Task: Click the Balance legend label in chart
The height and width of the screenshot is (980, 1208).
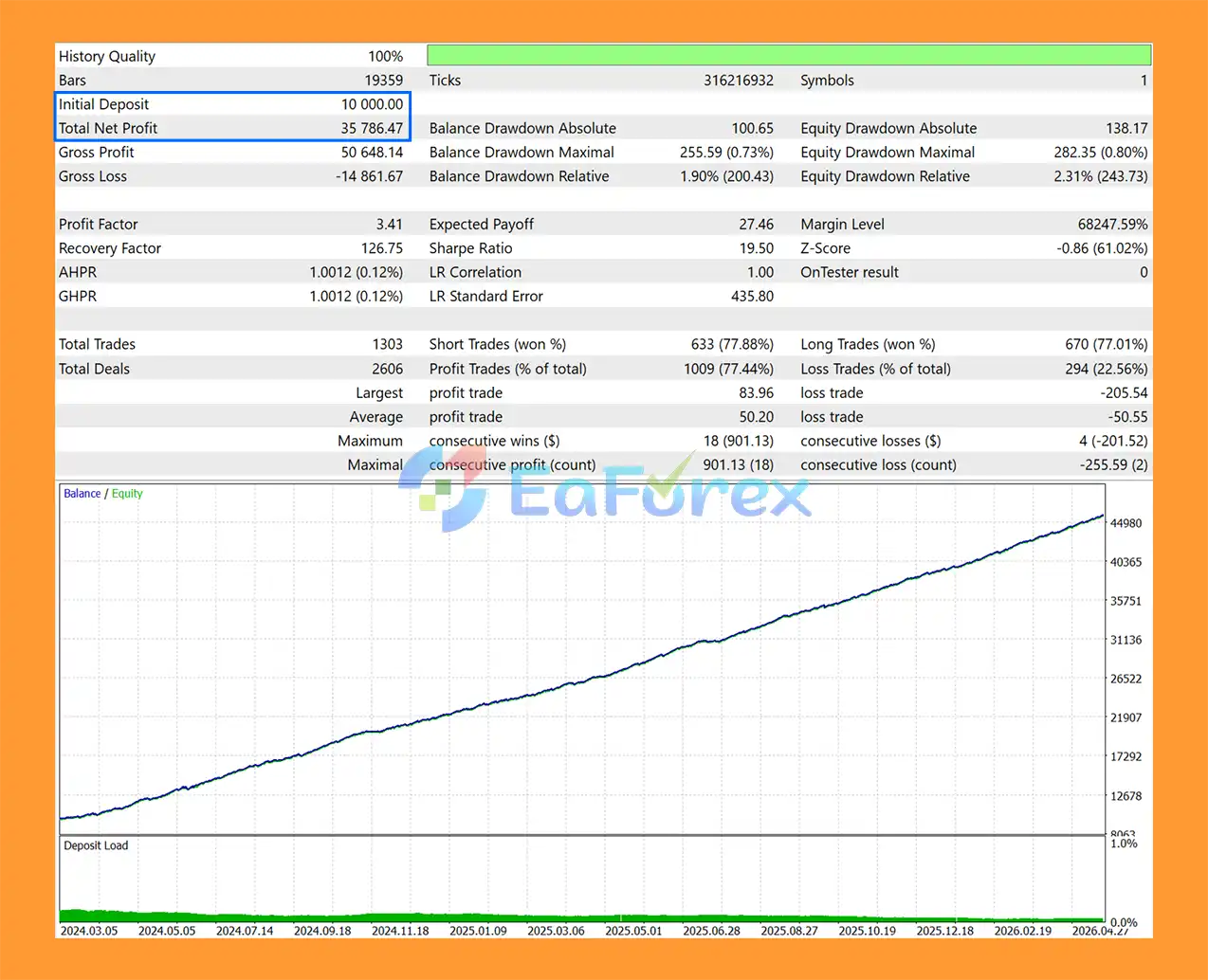Action: (x=82, y=494)
